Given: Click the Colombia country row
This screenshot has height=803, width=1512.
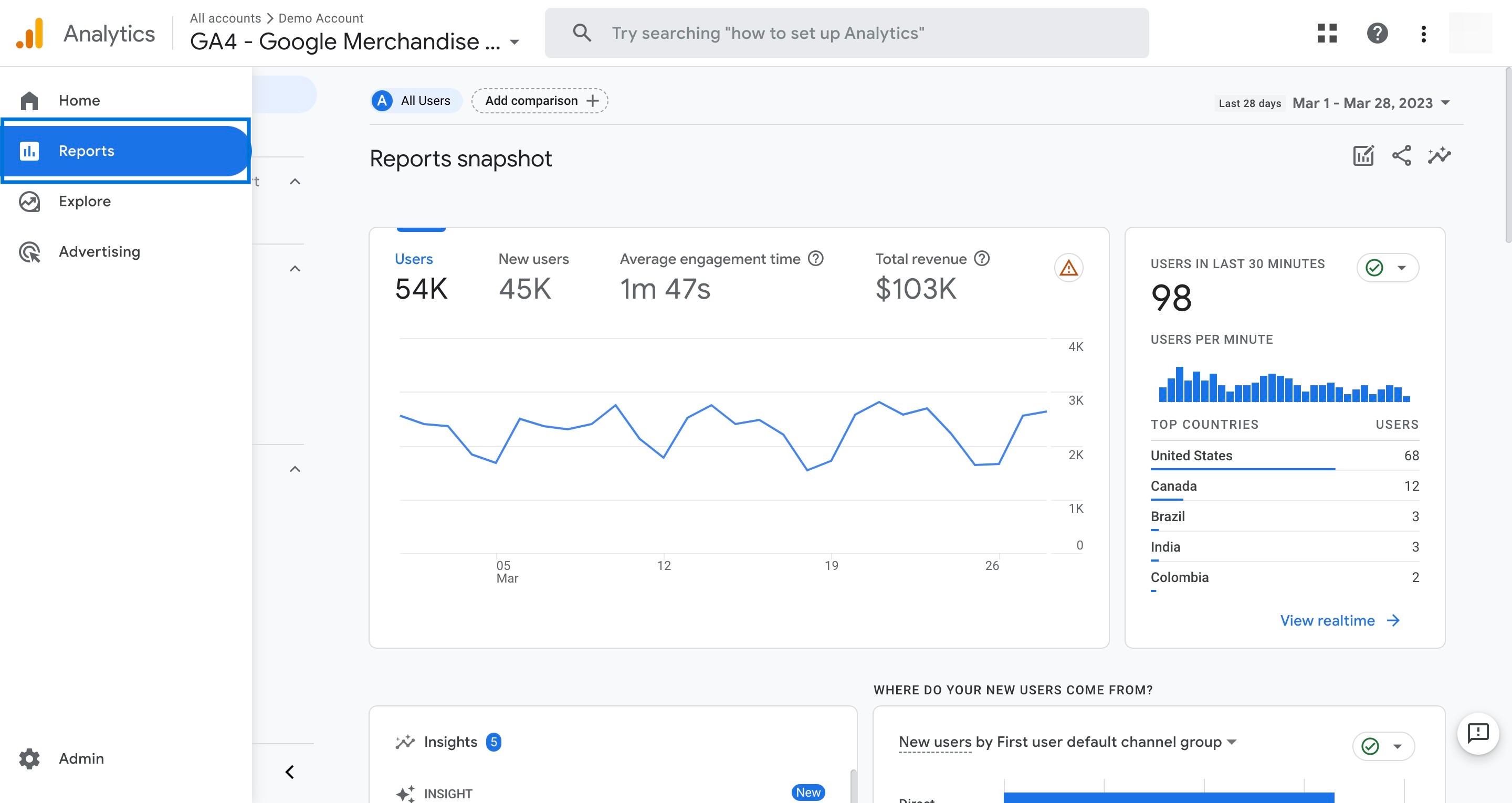Looking at the screenshot, I should click(x=1284, y=578).
